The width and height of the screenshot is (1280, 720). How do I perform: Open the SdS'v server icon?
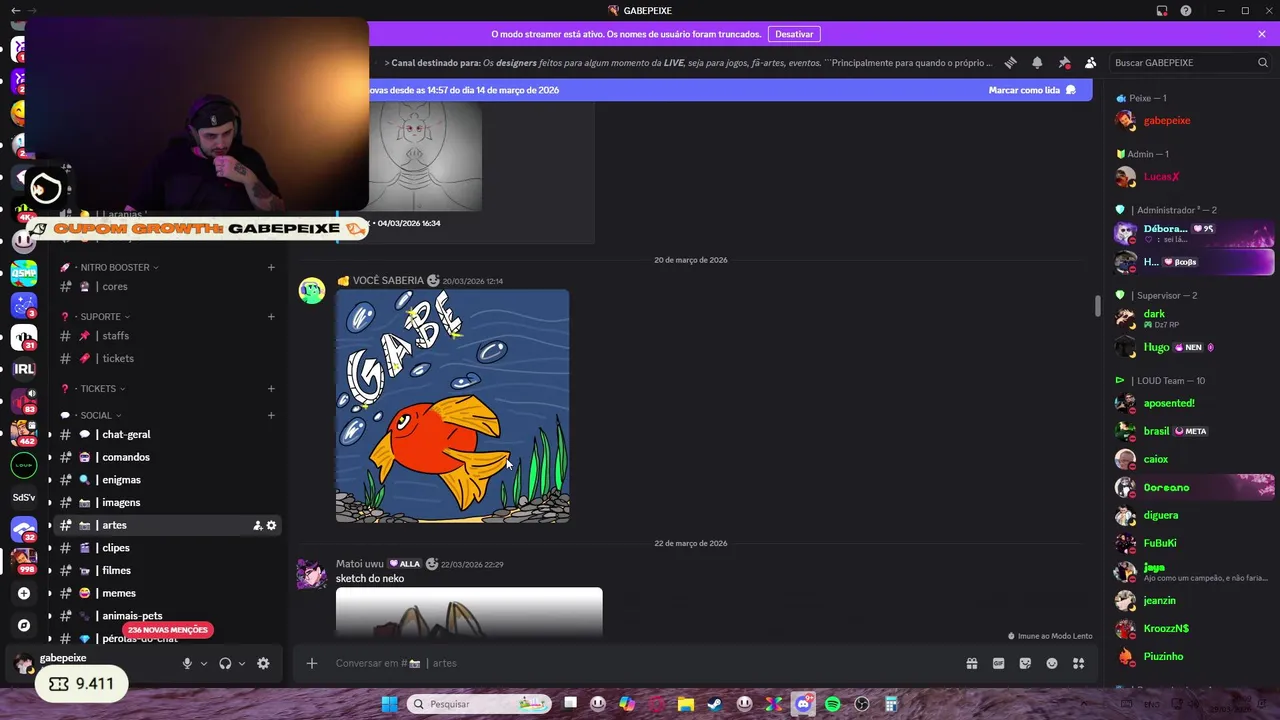point(24,497)
